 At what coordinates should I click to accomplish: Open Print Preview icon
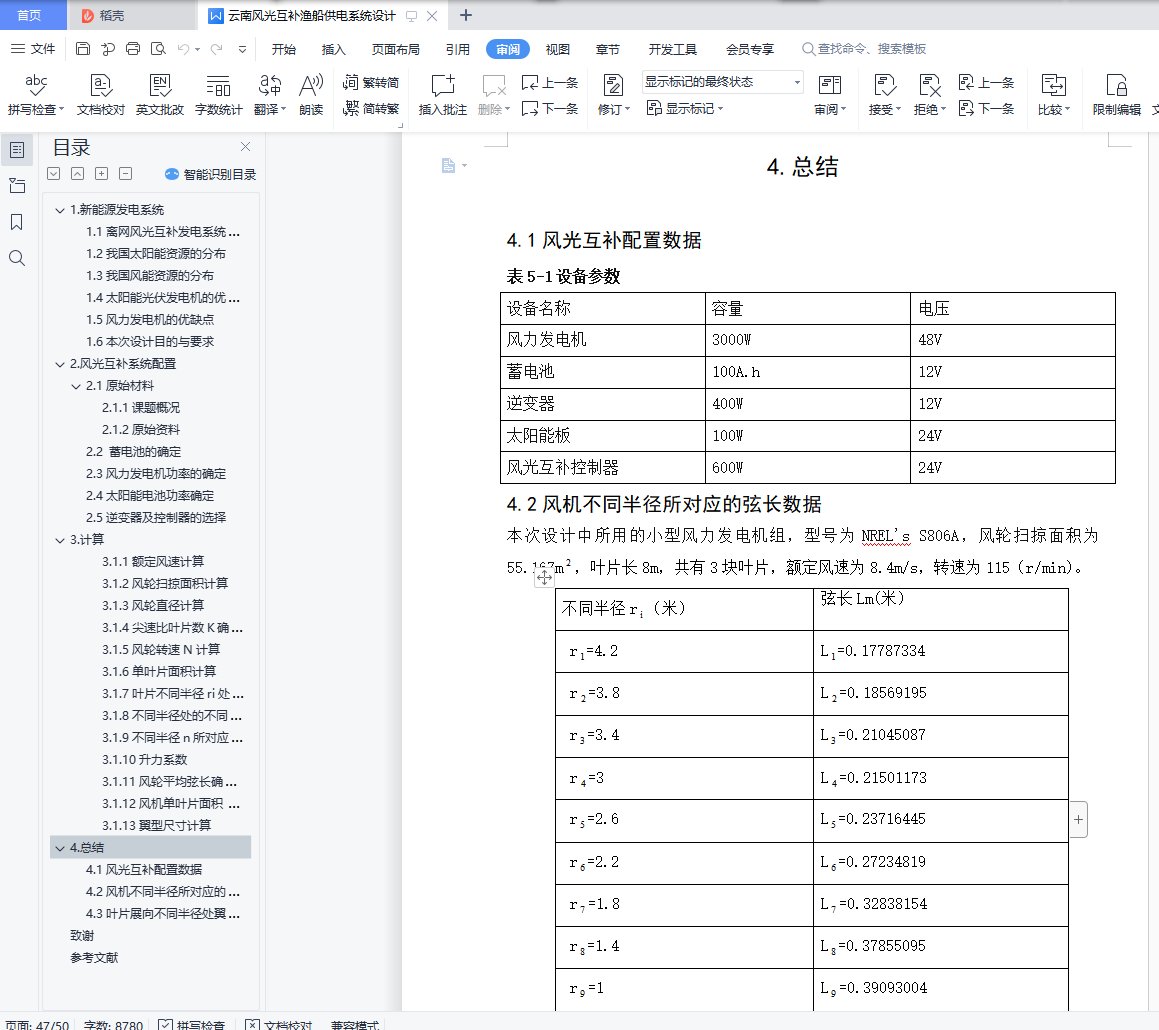point(158,49)
